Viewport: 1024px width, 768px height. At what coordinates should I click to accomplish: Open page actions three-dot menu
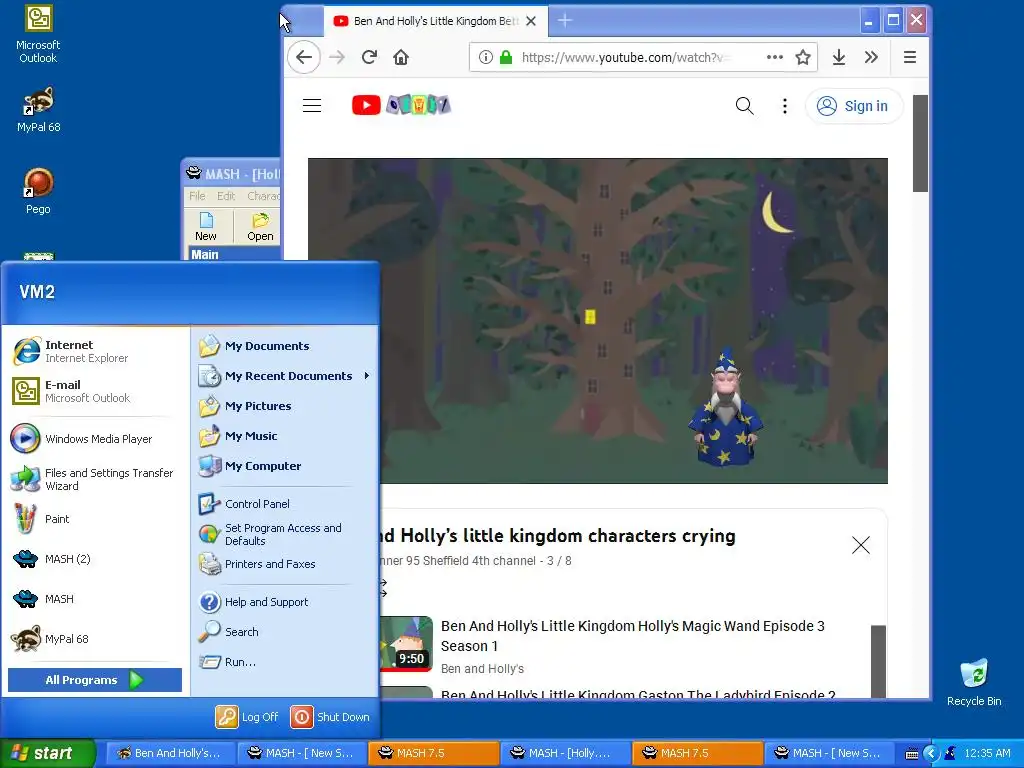point(775,57)
